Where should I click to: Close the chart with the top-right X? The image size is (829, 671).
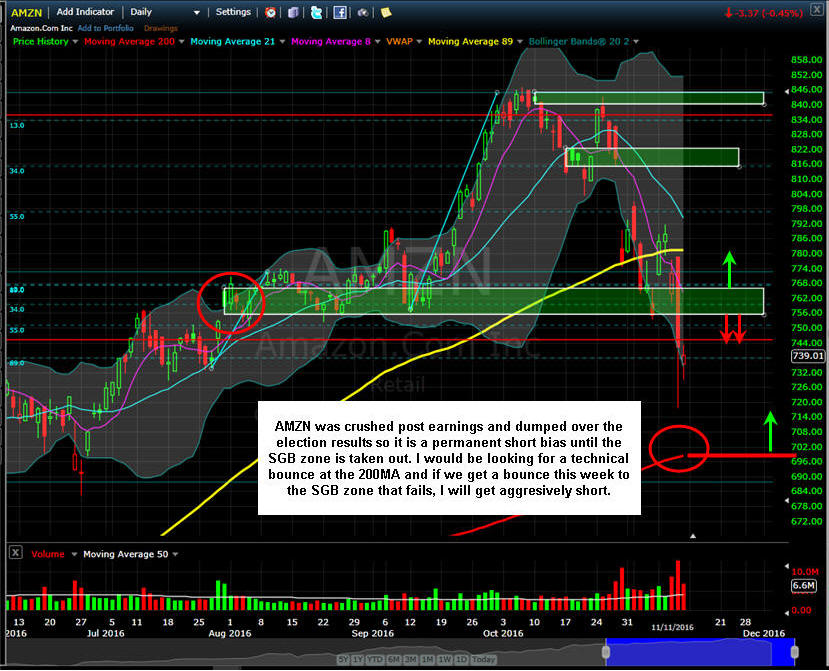[817, 10]
